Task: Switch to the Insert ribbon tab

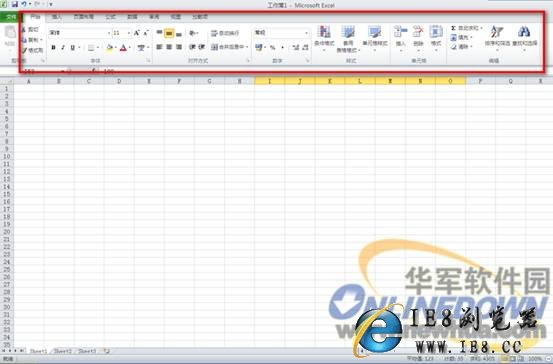Action: click(56, 17)
